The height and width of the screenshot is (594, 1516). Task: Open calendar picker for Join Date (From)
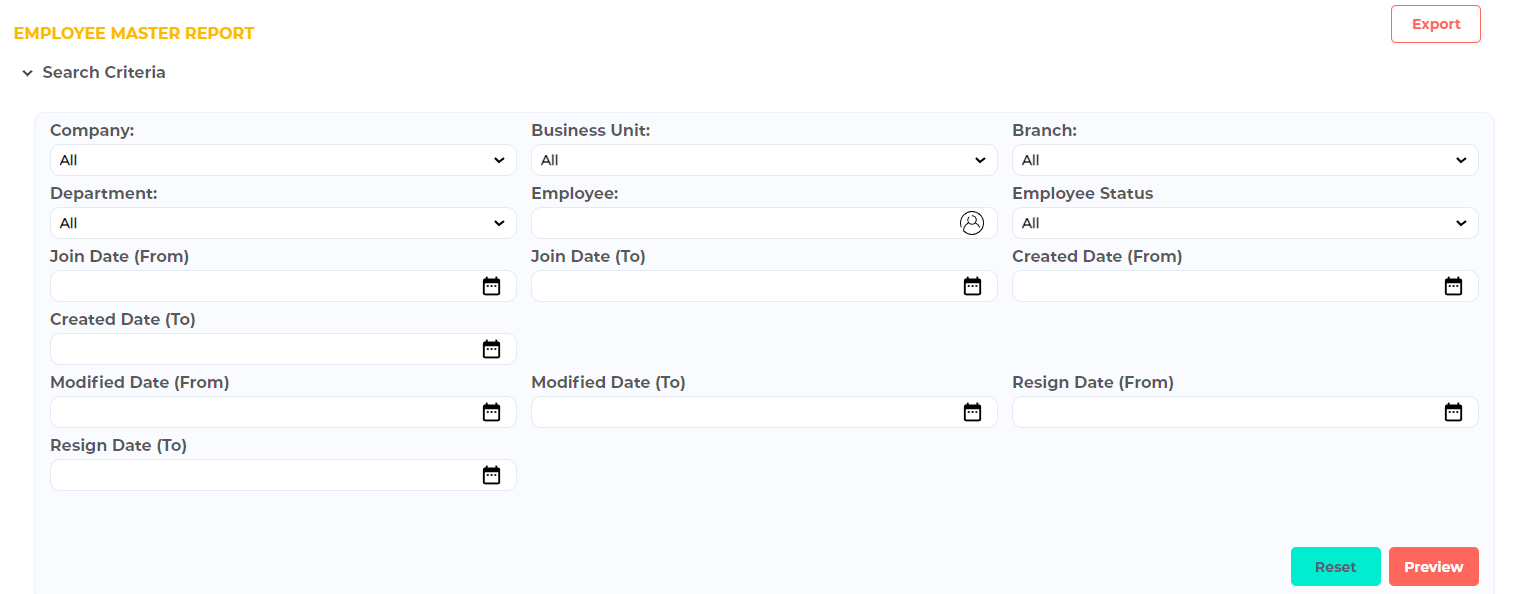point(491,286)
